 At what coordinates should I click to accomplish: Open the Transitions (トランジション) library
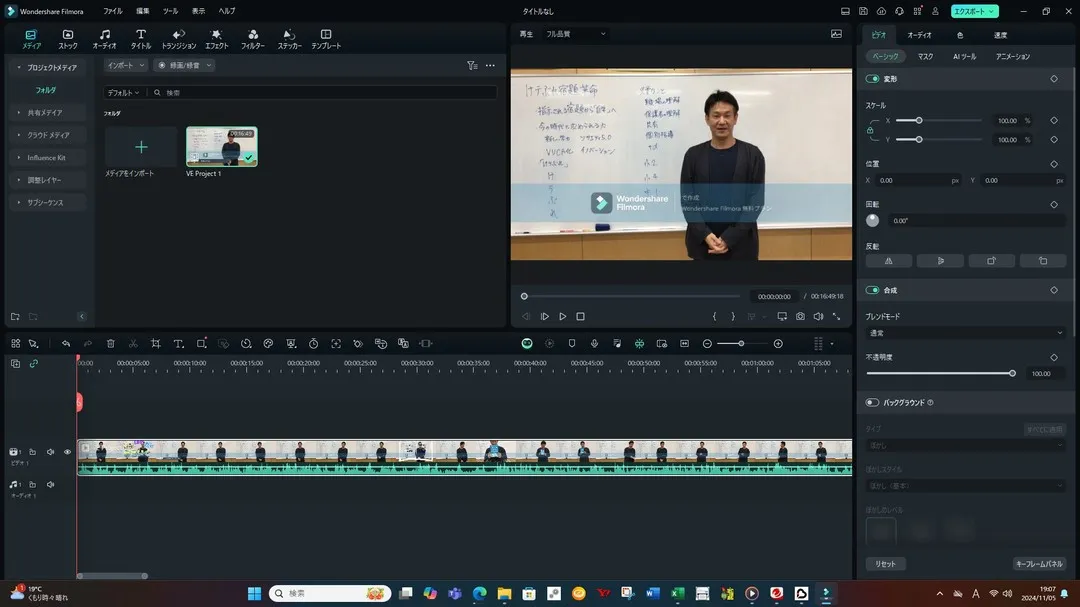pyautogui.click(x=178, y=39)
